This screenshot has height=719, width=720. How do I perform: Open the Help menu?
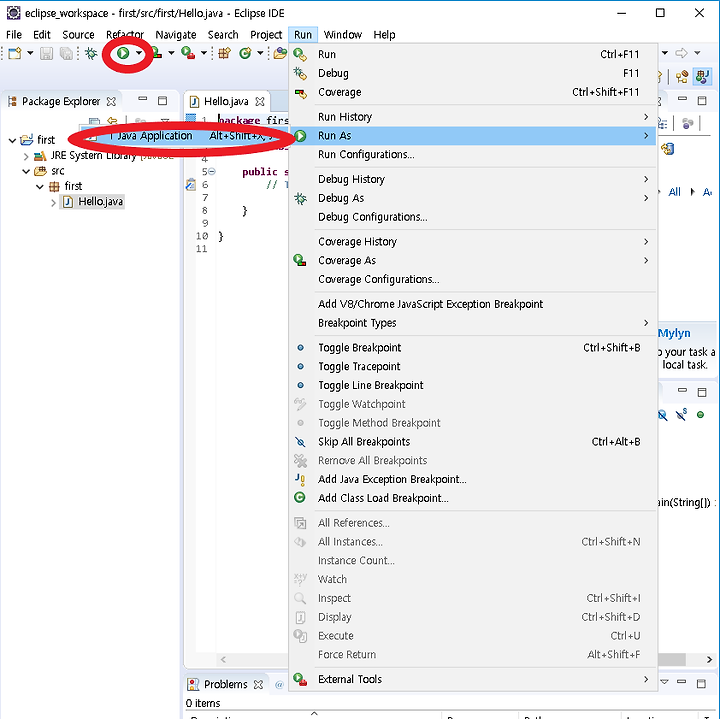tap(384, 35)
